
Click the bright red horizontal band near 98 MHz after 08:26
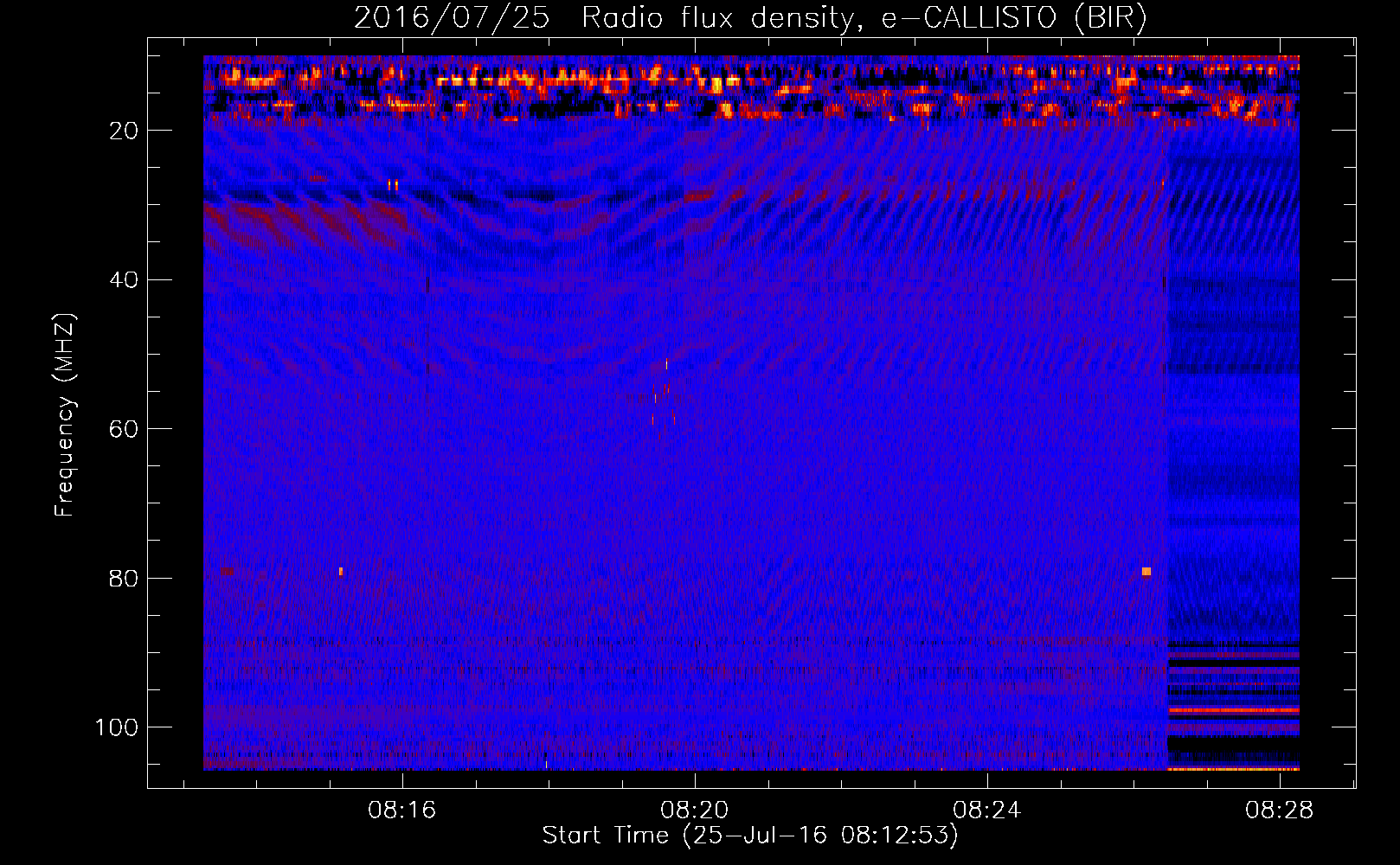click(x=1234, y=710)
